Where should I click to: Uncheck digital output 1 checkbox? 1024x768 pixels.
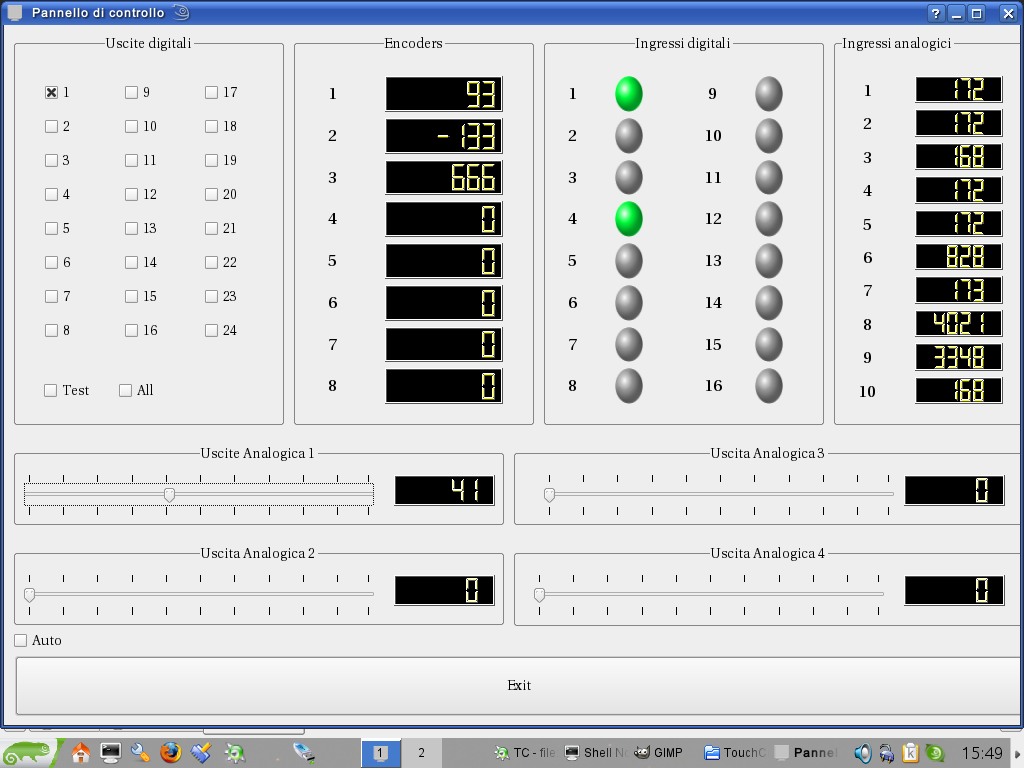tap(51, 92)
